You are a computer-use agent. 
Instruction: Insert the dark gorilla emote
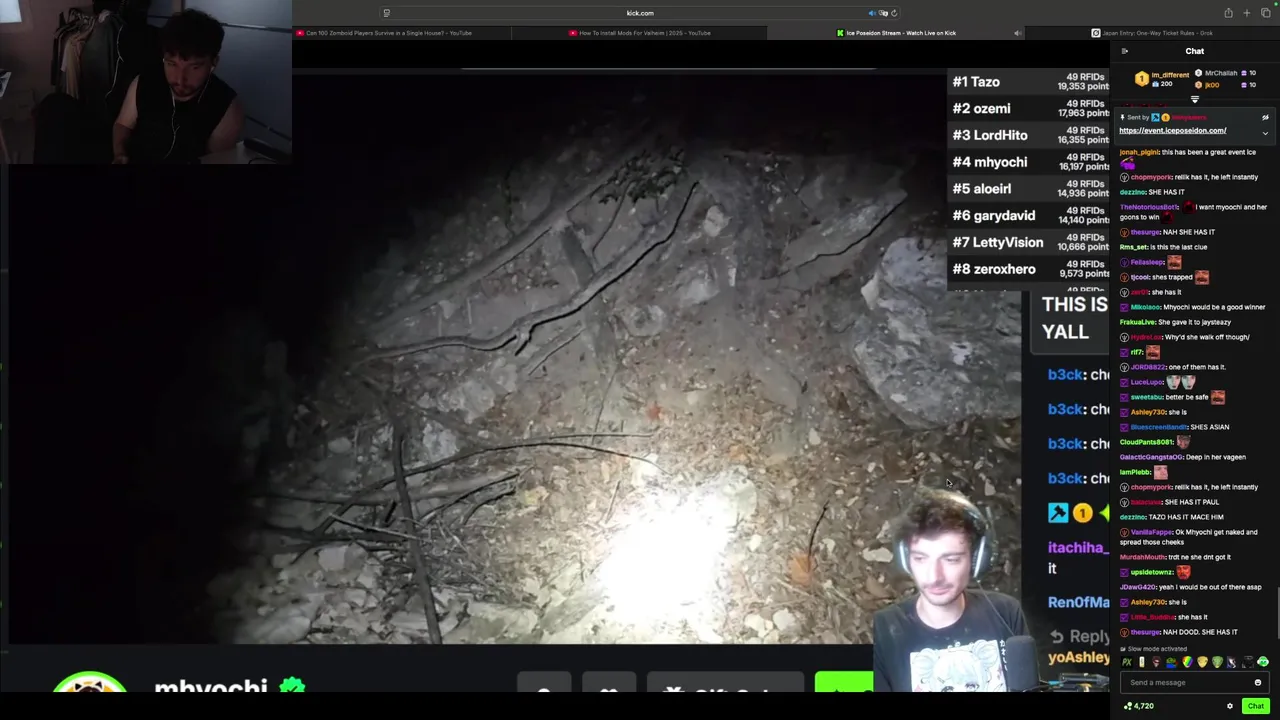1247,662
